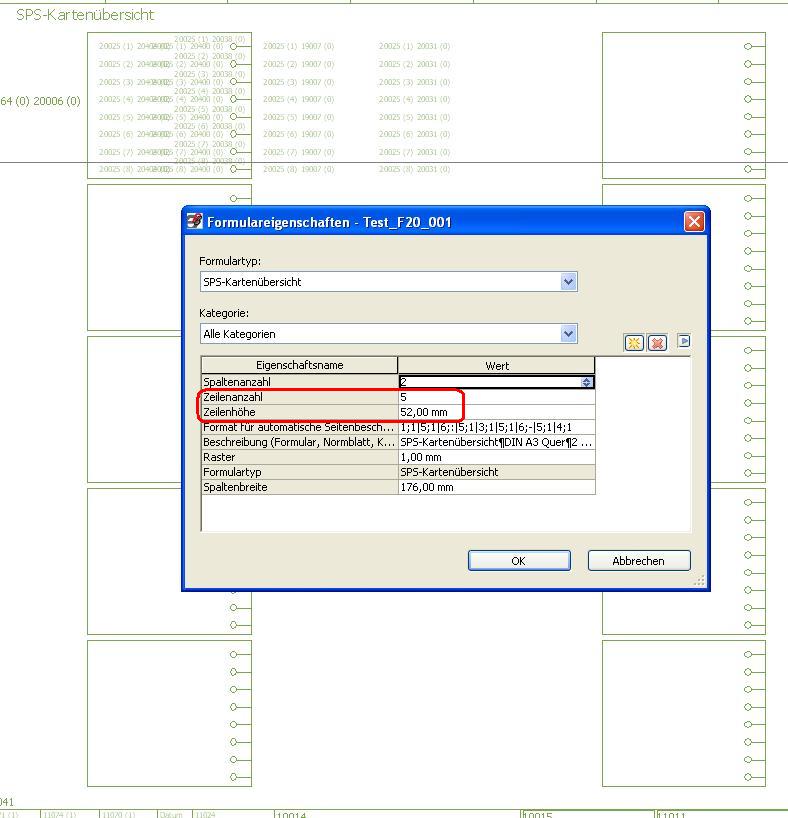Click the resize grip of the dialog

699,581
